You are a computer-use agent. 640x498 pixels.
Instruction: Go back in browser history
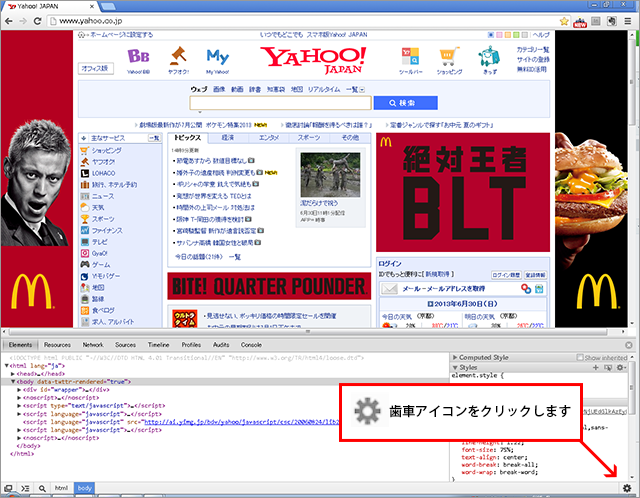(9, 21)
